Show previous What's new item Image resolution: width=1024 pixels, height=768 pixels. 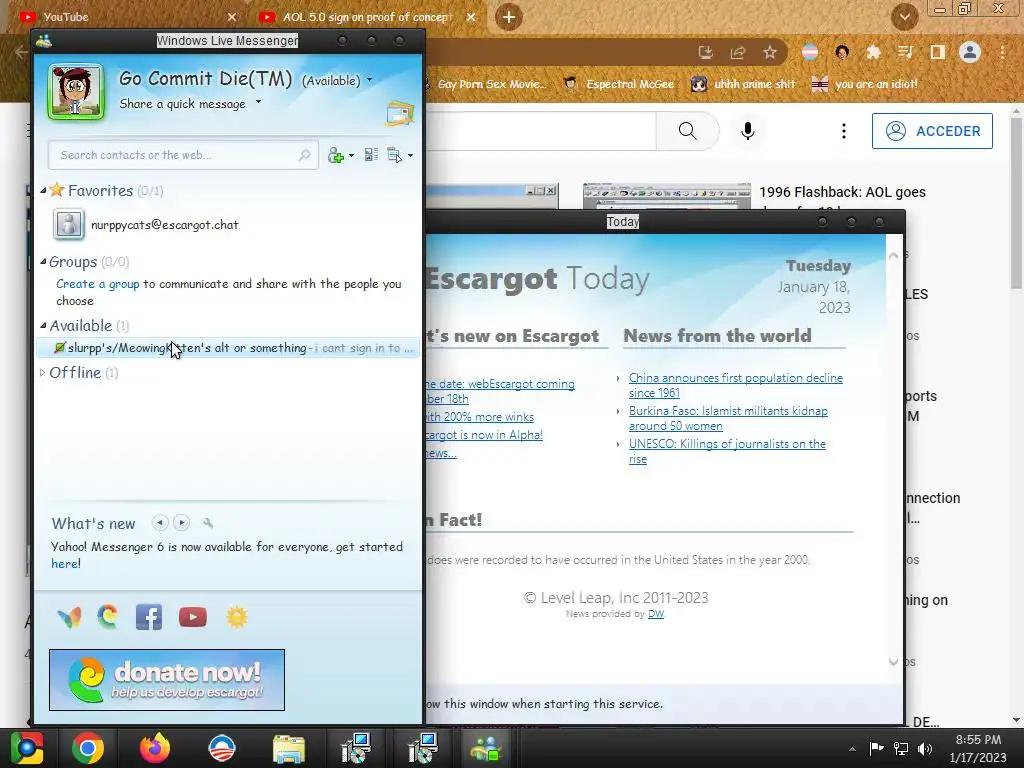160,522
